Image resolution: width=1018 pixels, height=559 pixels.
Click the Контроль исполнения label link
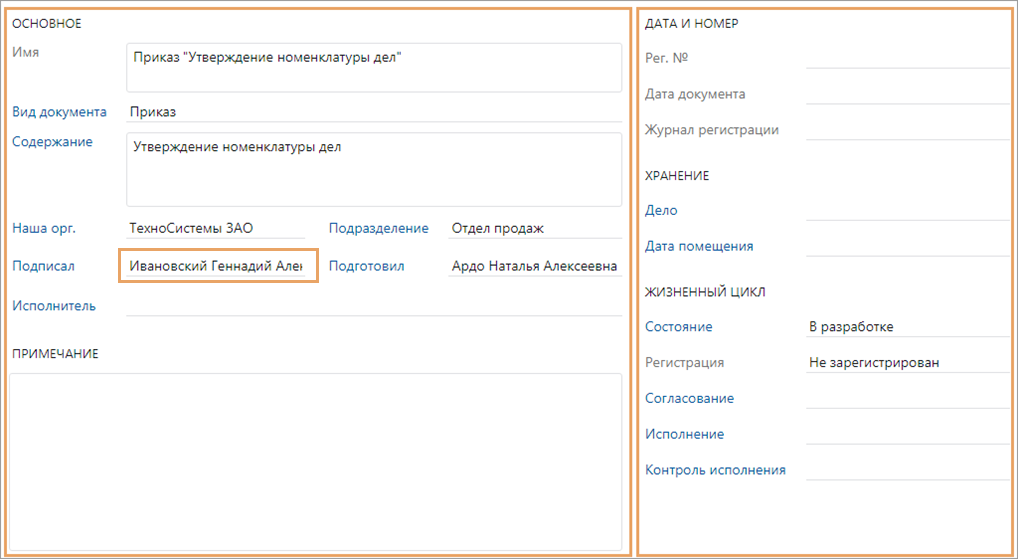(x=715, y=470)
